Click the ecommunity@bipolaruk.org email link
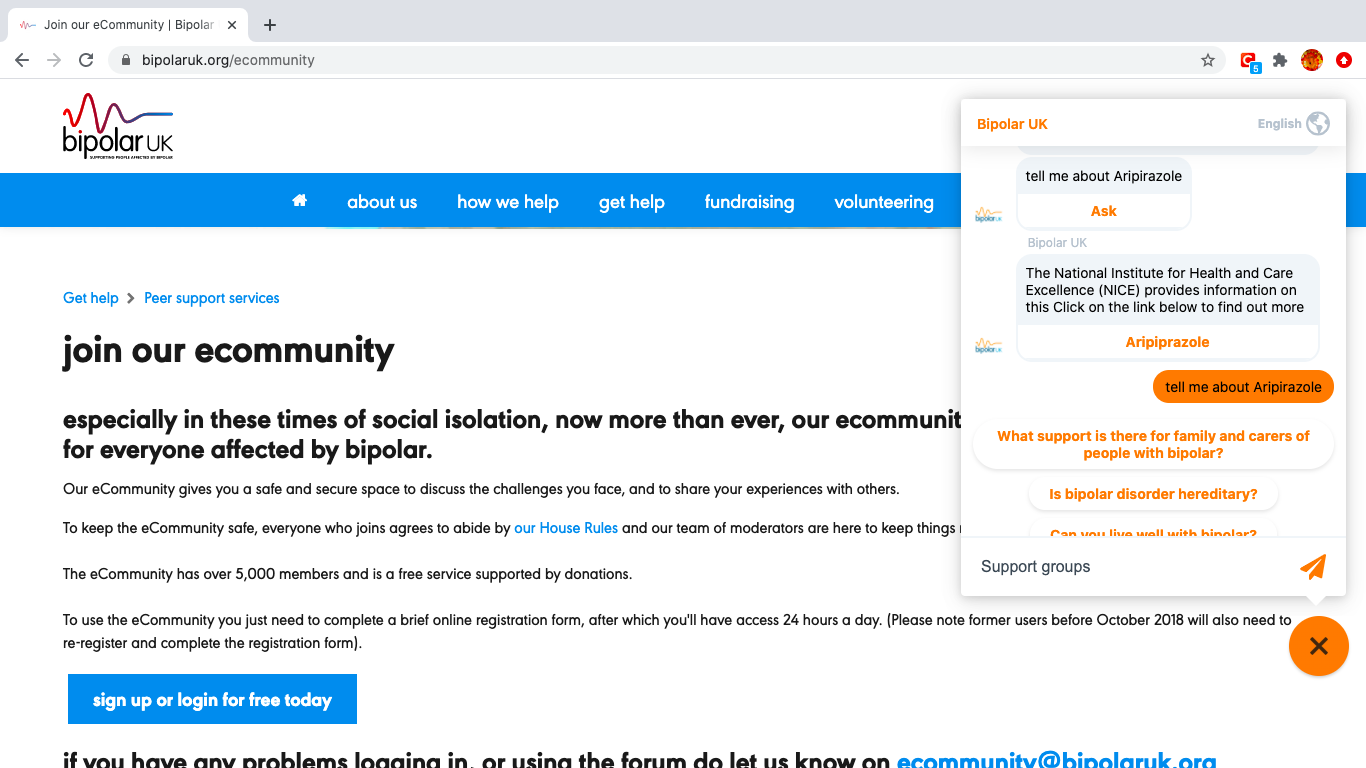 (1056, 760)
